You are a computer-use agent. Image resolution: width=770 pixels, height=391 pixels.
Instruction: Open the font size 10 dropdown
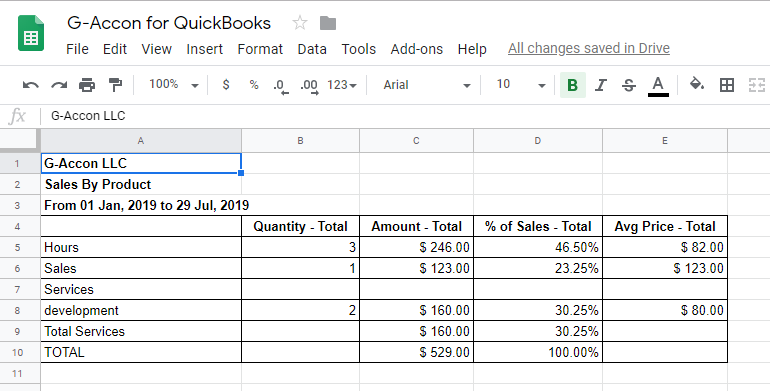pos(521,84)
